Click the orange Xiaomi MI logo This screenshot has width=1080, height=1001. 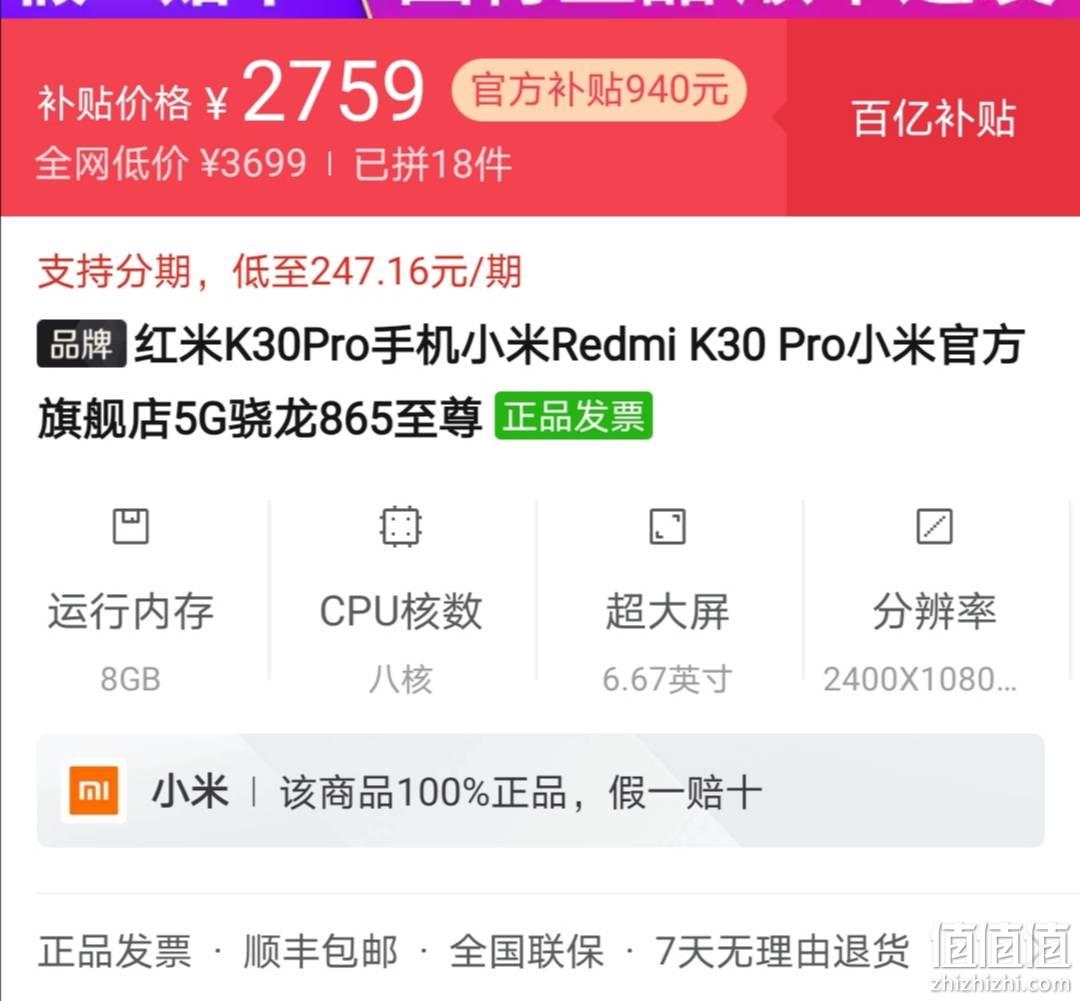pyautogui.click(x=94, y=791)
